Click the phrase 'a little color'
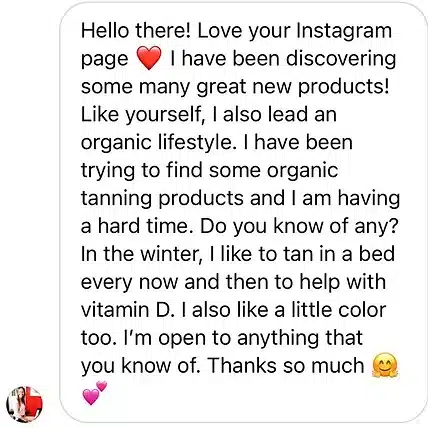 pyautogui.click(x=330, y=310)
